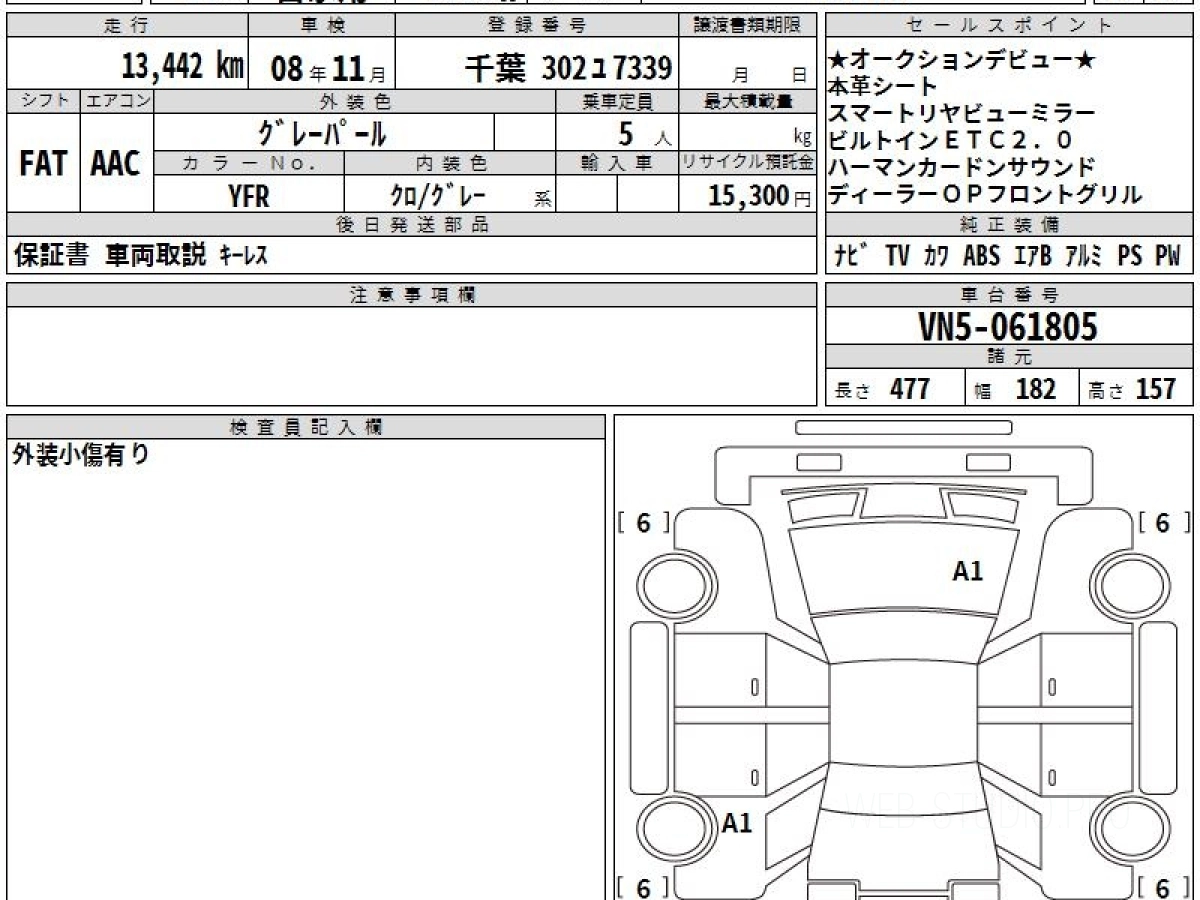Click the 諸元 header
The width and height of the screenshot is (1200, 900).
(x=1010, y=357)
